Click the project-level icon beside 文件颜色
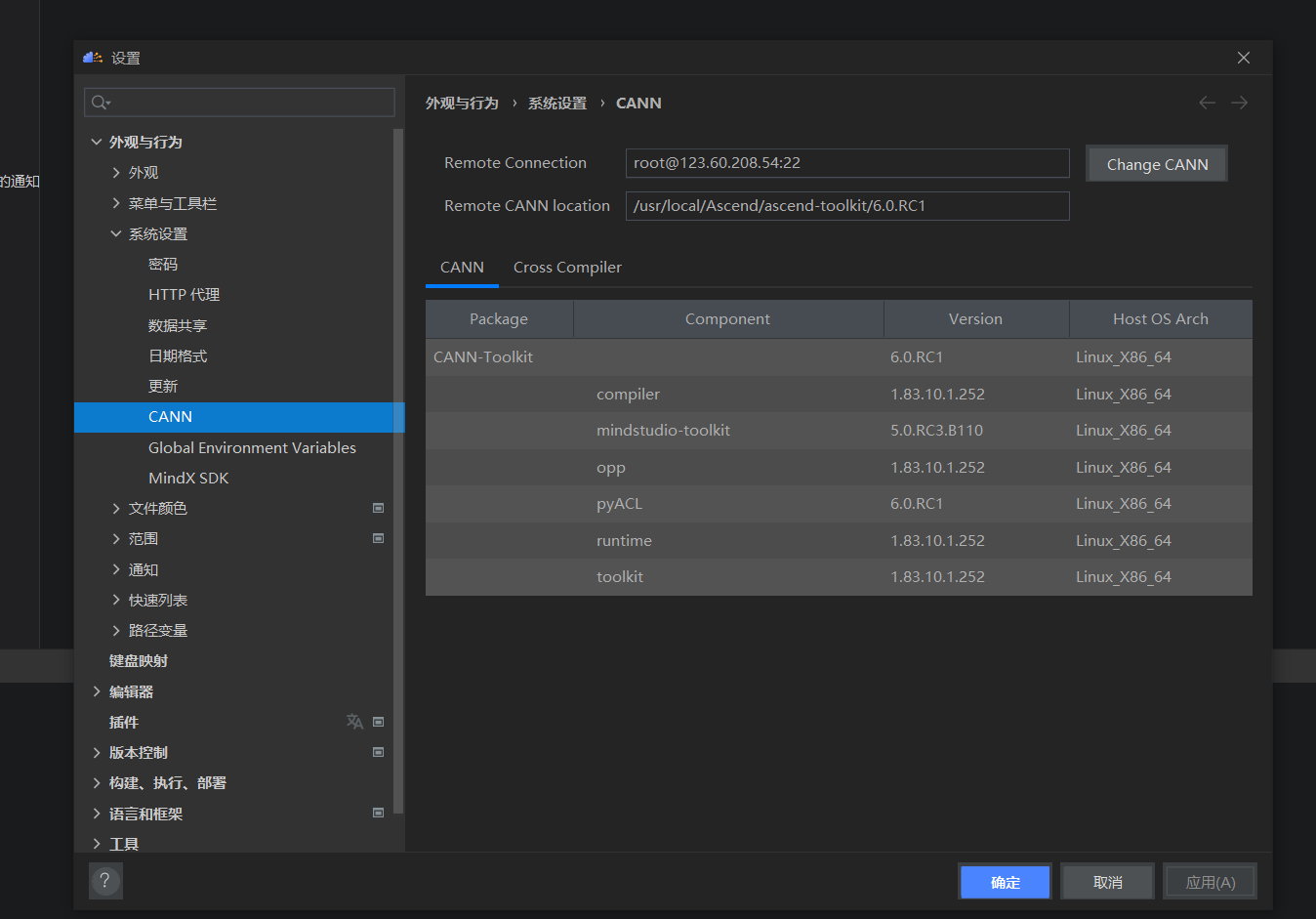1316x919 pixels. click(x=378, y=508)
